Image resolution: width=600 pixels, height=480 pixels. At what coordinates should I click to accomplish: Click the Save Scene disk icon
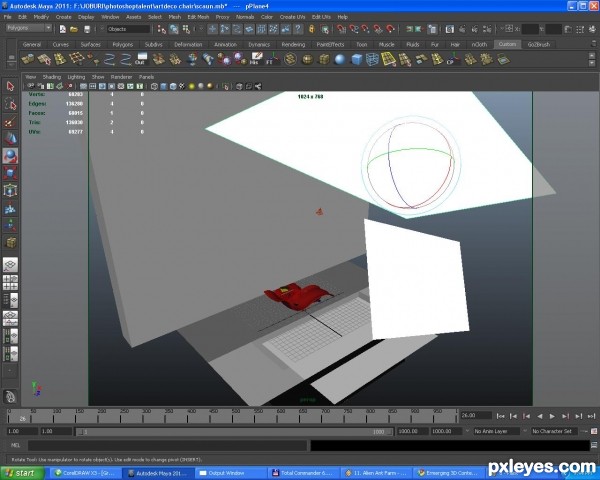pyautogui.click(x=87, y=29)
